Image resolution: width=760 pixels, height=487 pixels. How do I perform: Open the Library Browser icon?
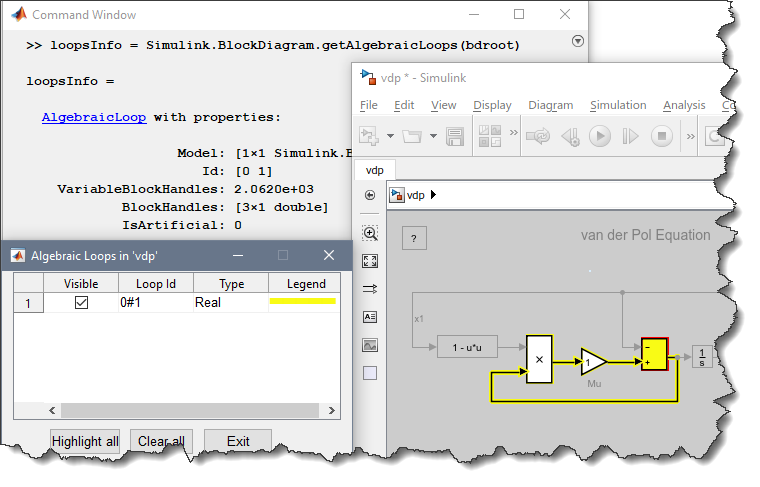point(489,136)
